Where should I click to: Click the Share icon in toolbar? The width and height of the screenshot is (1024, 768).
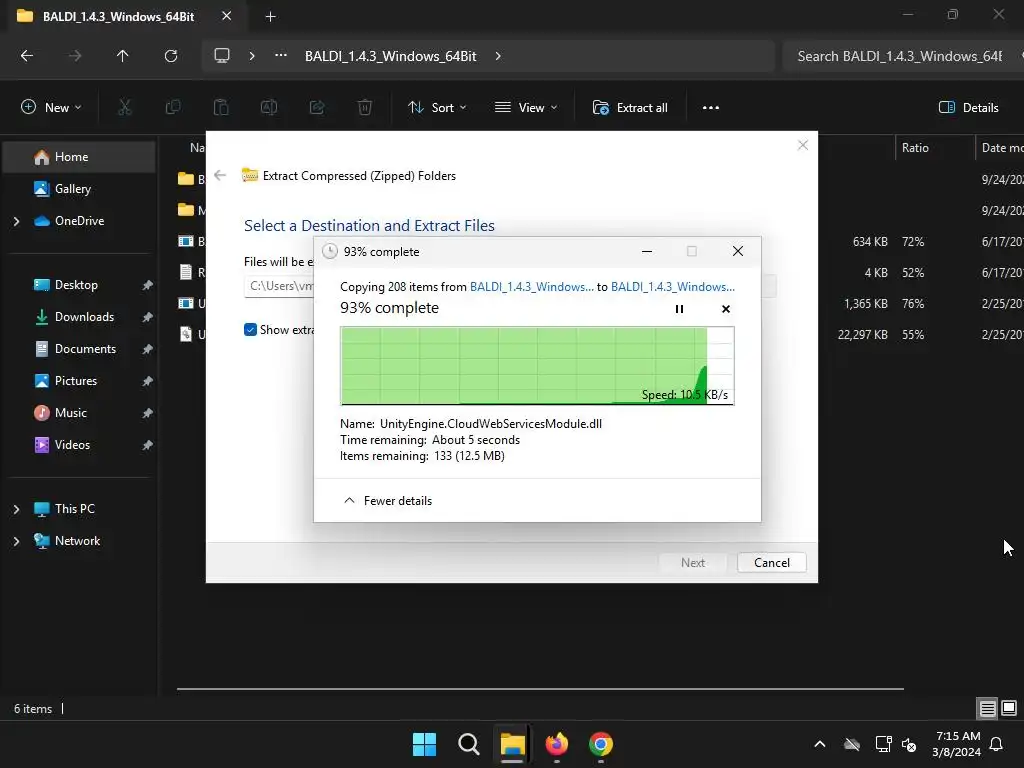coord(317,108)
